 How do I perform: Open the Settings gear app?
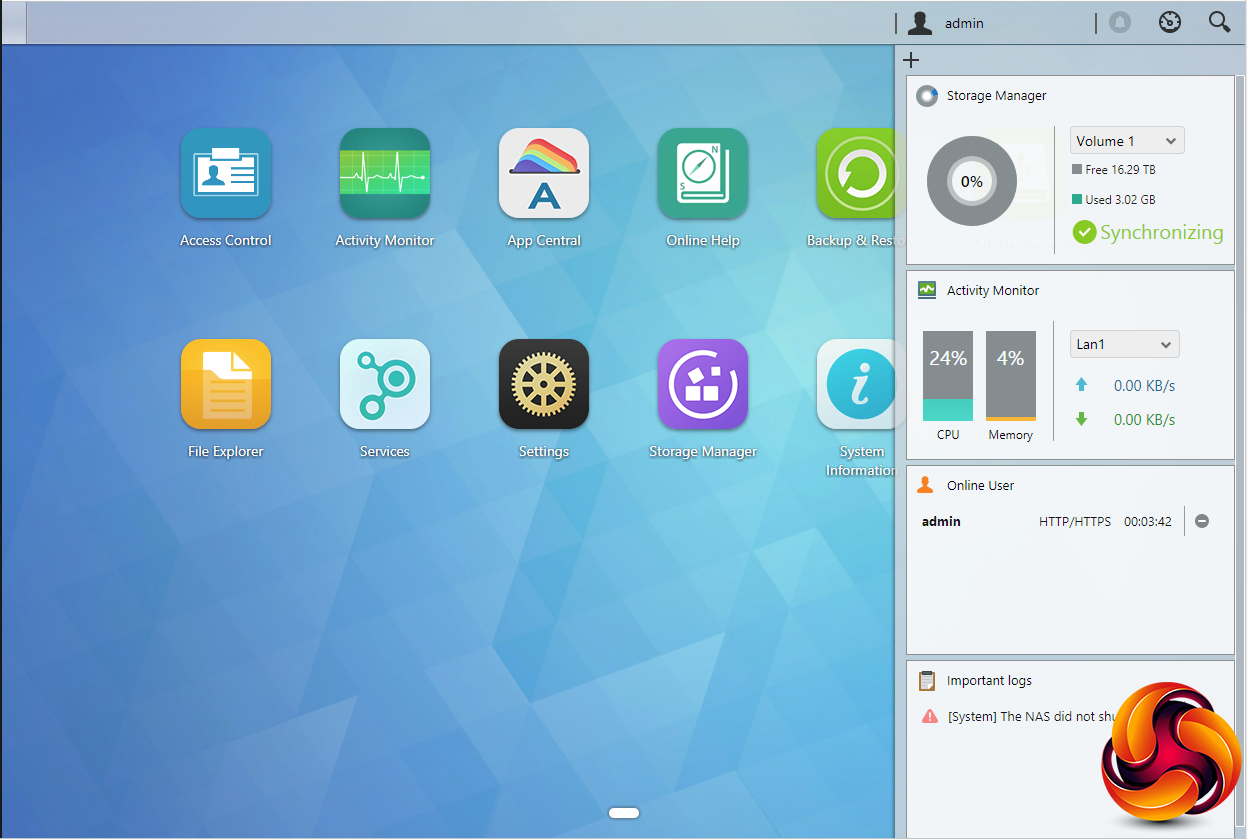[x=544, y=384]
